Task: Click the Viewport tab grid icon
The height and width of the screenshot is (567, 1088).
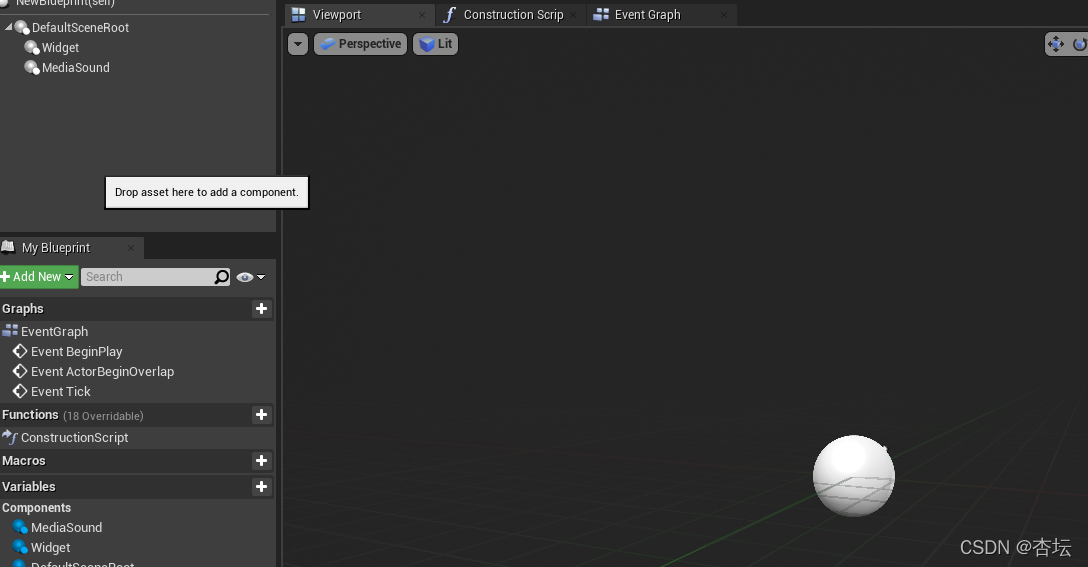Action: pos(298,15)
